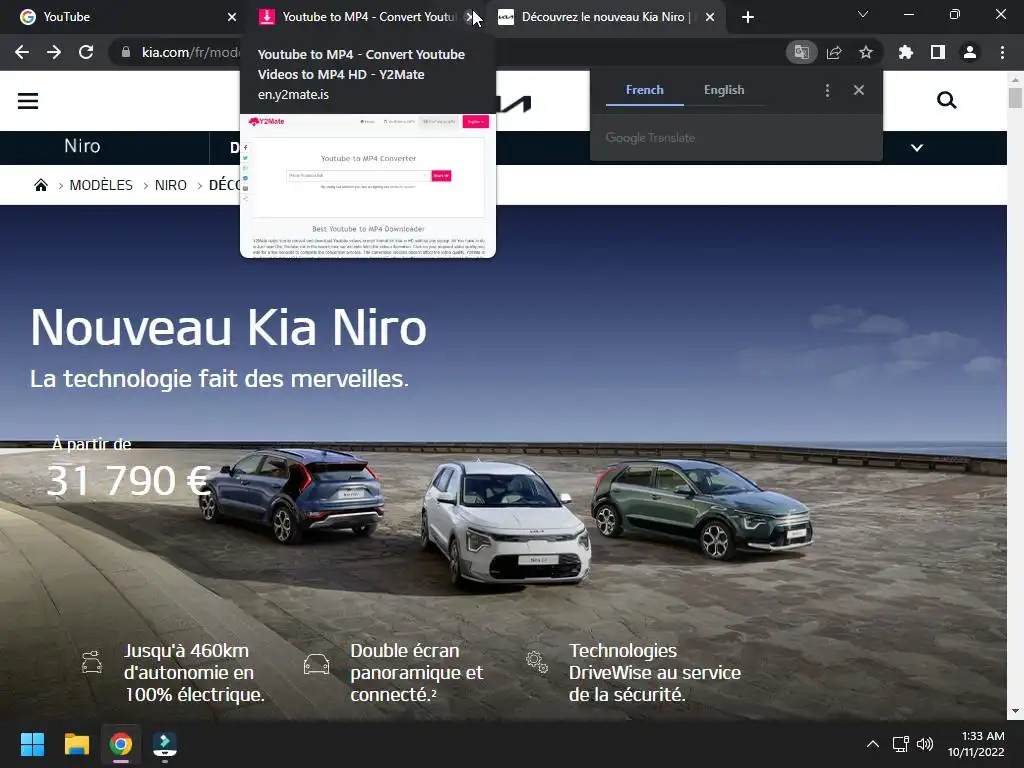Click the Y2Mate tab preview thumbnail
The image size is (1024, 768).
(368, 186)
